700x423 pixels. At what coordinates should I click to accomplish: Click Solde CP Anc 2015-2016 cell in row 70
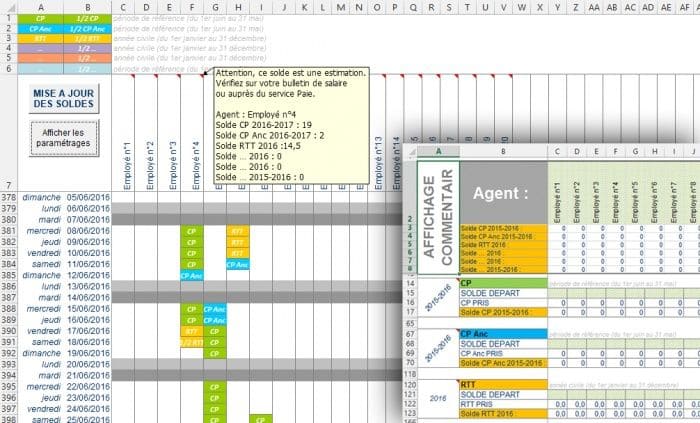coord(504,363)
